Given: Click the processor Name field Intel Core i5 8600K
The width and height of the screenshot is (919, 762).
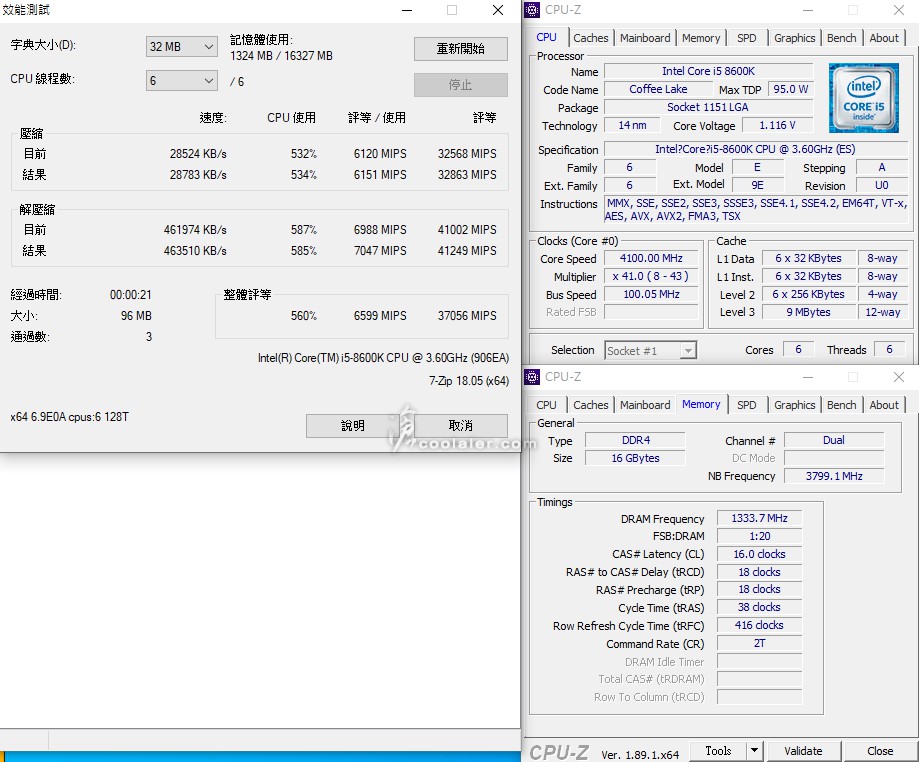Looking at the screenshot, I should click(708, 71).
